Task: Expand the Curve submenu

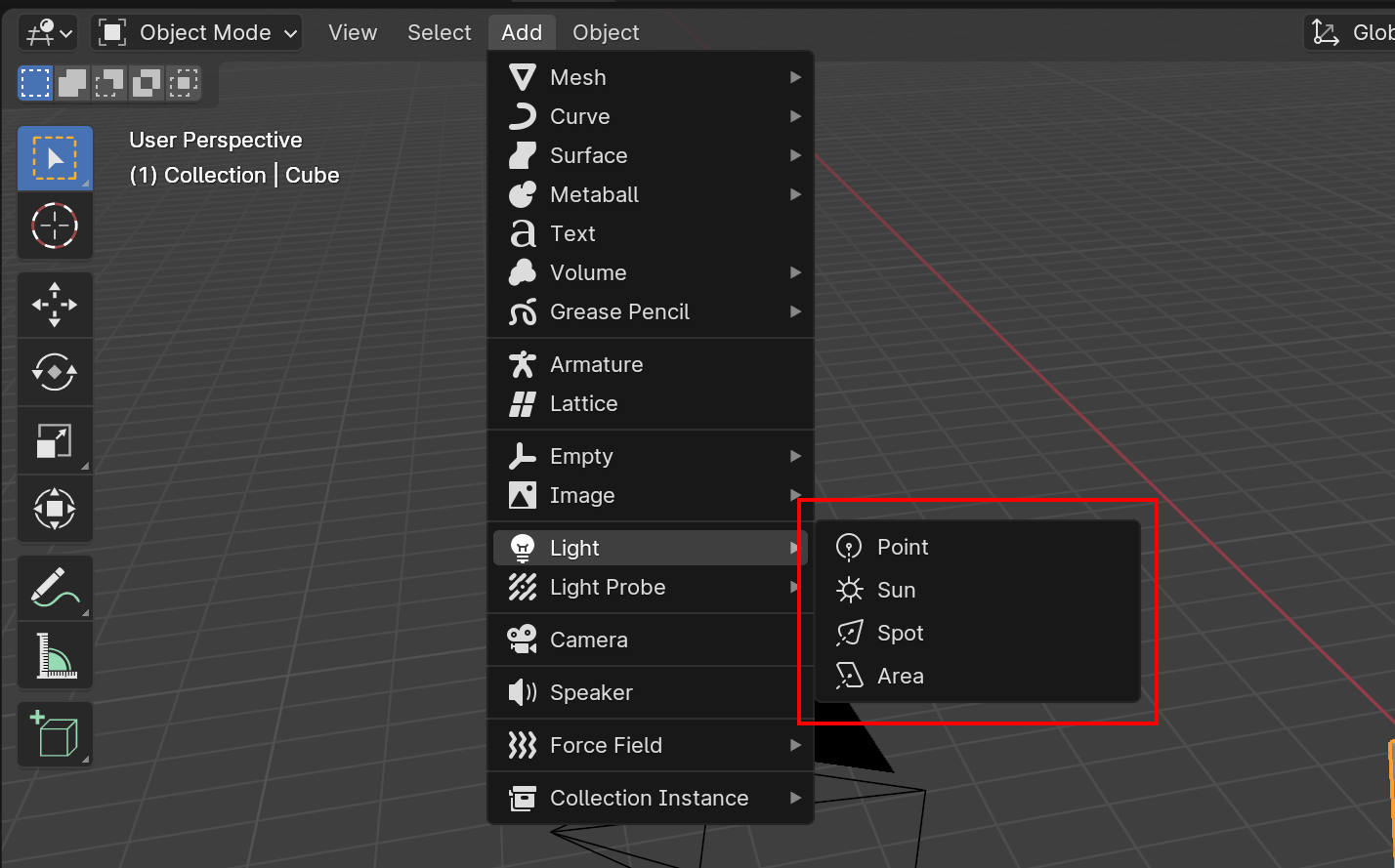Action: click(x=653, y=116)
